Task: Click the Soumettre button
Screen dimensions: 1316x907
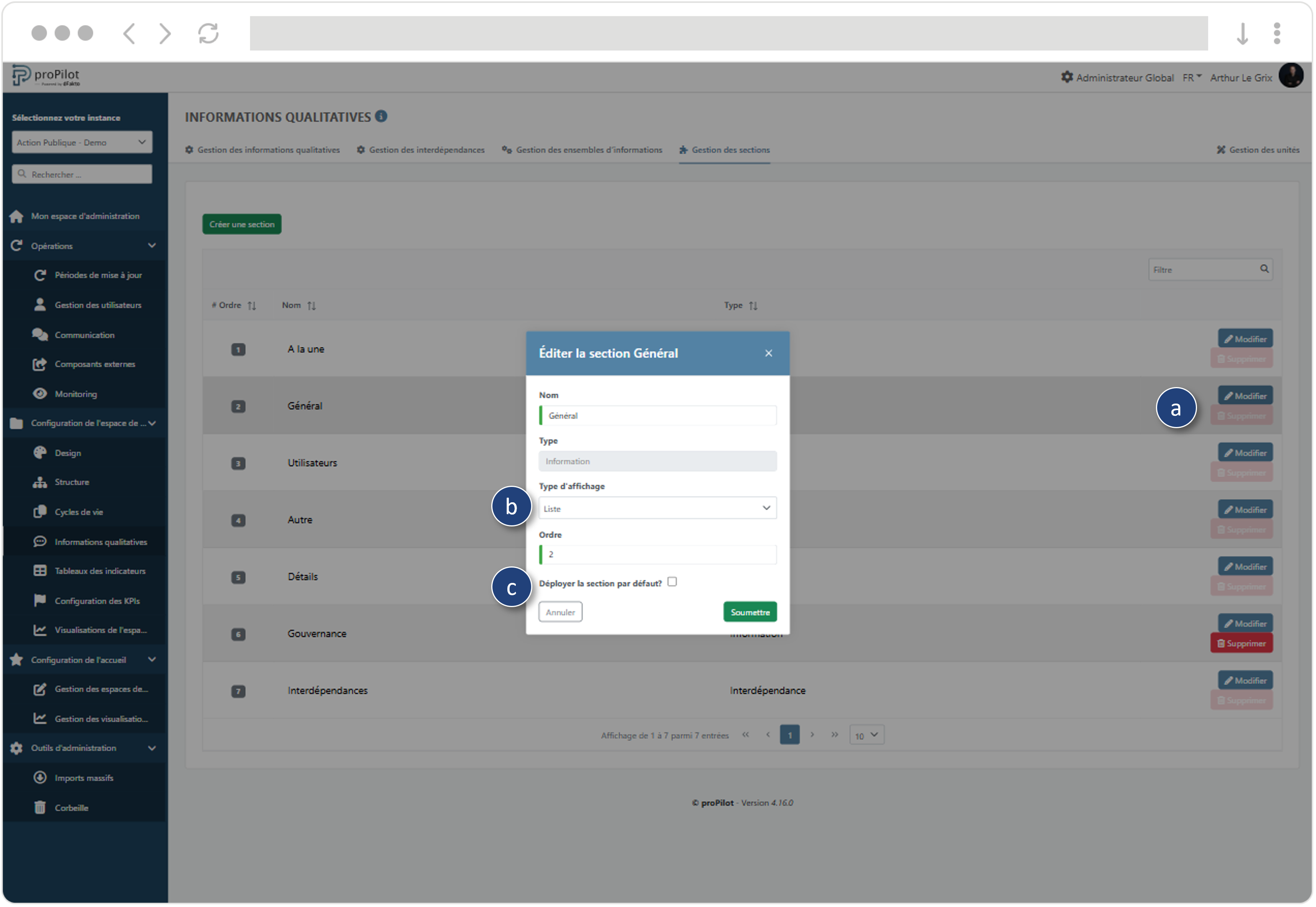Action: [750, 611]
